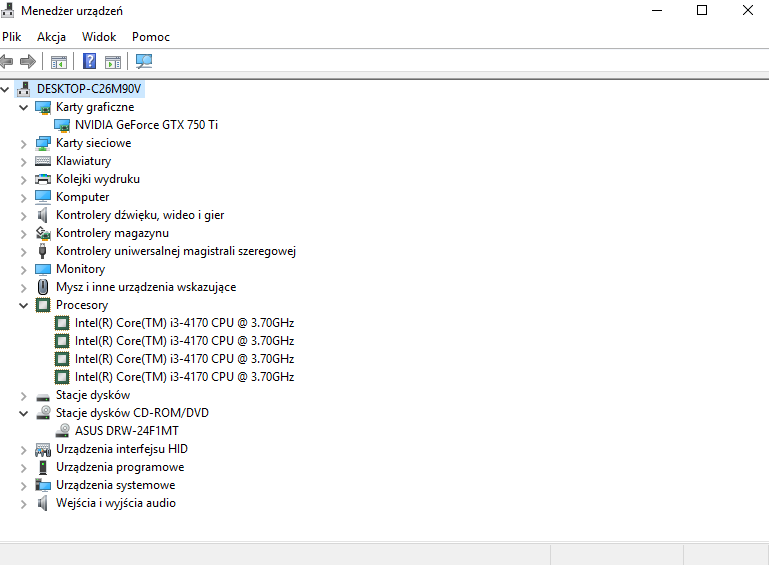769x565 pixels.
Task: Click the Karty graficzne category icon
Action: point(43,107)
